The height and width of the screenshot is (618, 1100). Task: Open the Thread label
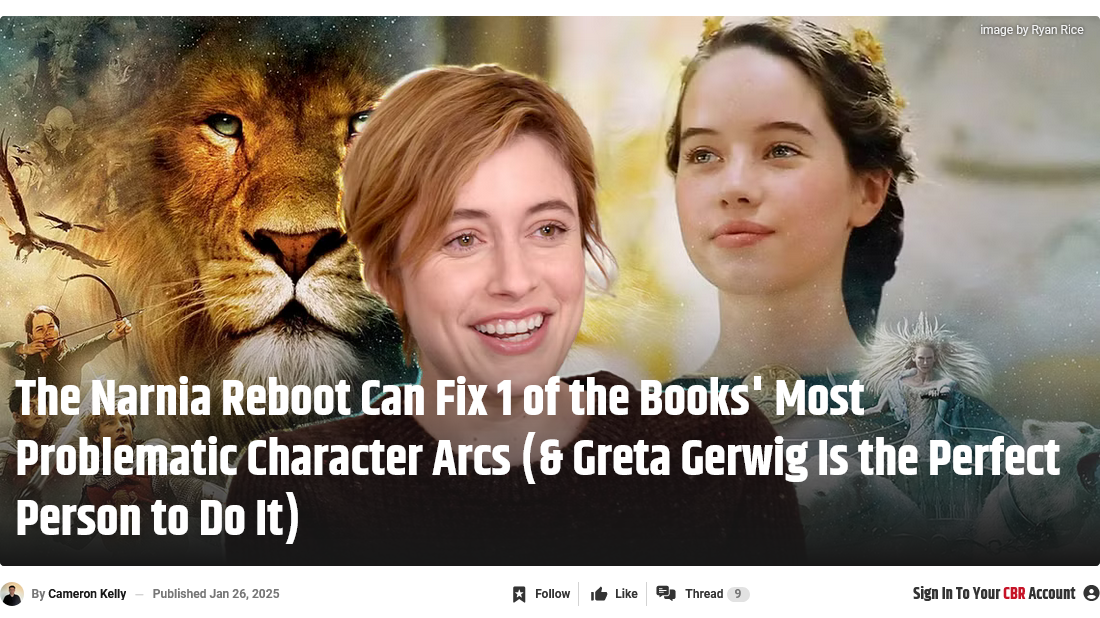[x=704, y=594]
